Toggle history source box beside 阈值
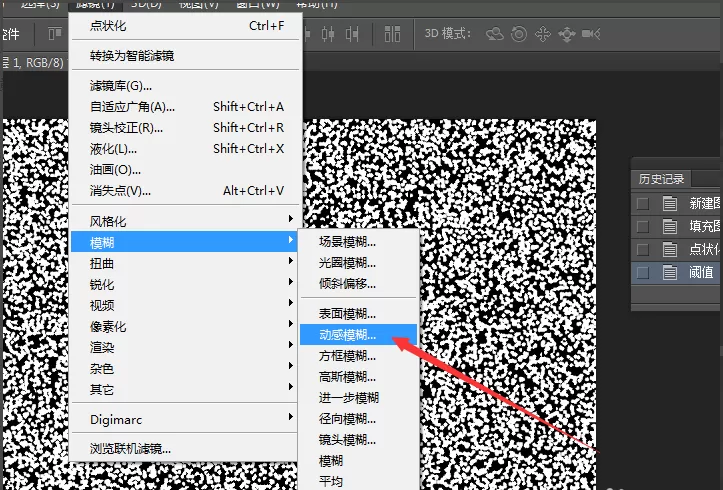 (642, 272)
